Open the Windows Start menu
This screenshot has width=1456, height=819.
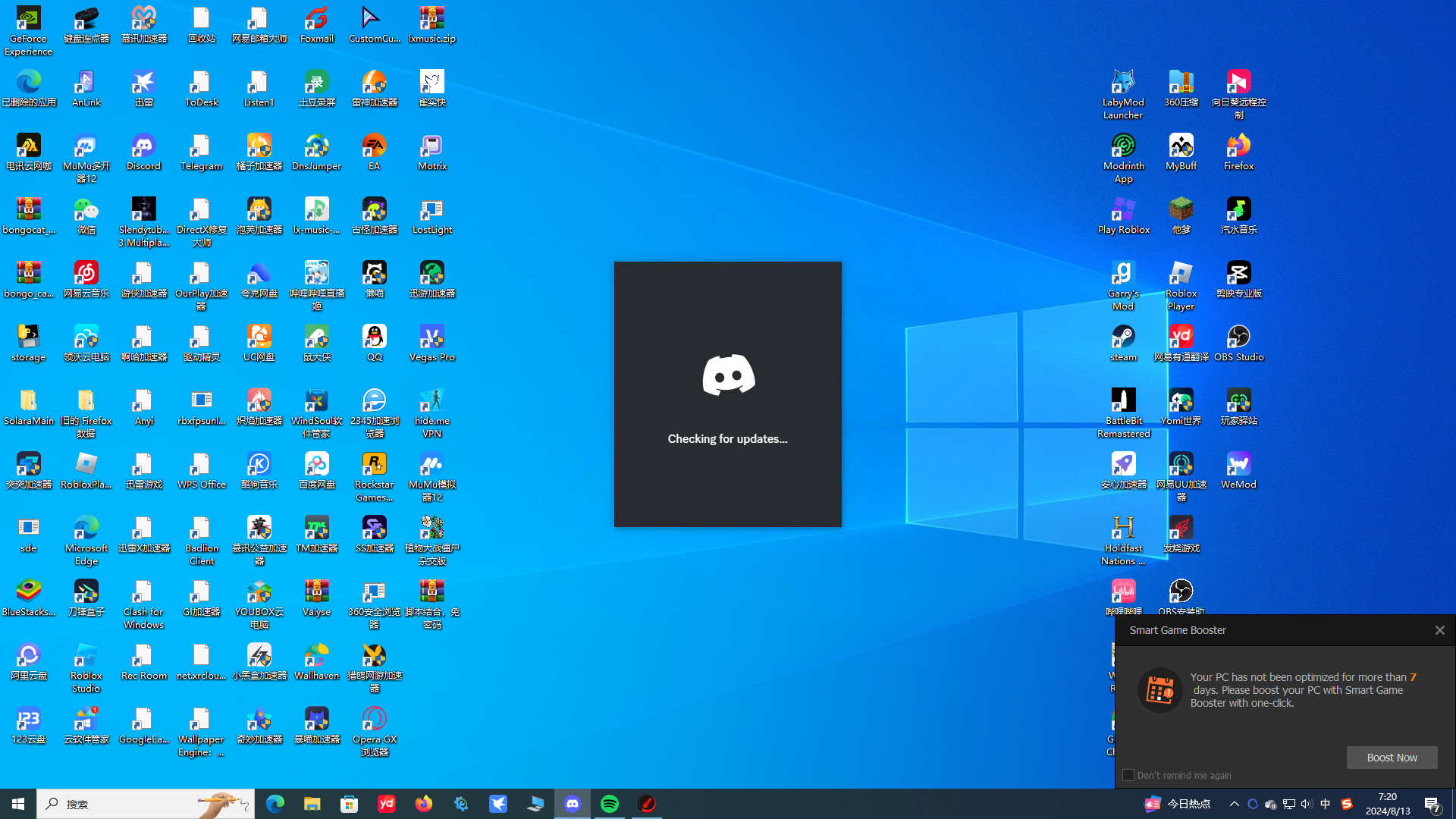pos(18,804)
